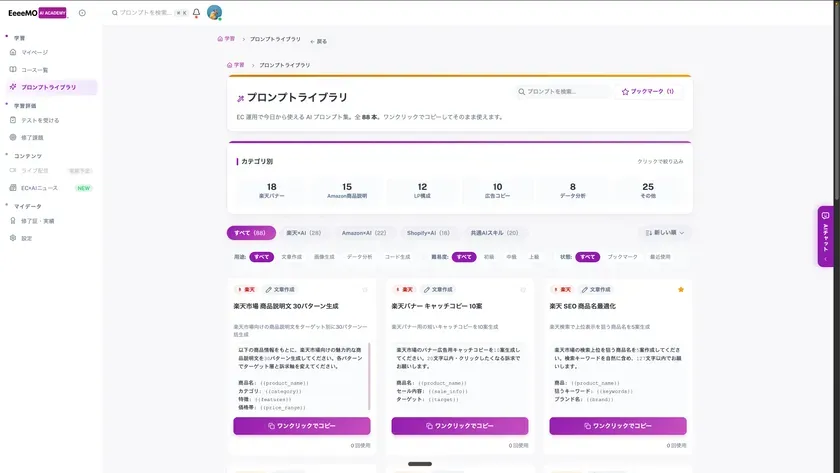Select the 画像生成 用途 filter
840x473 pixels.
coord(324,257)
